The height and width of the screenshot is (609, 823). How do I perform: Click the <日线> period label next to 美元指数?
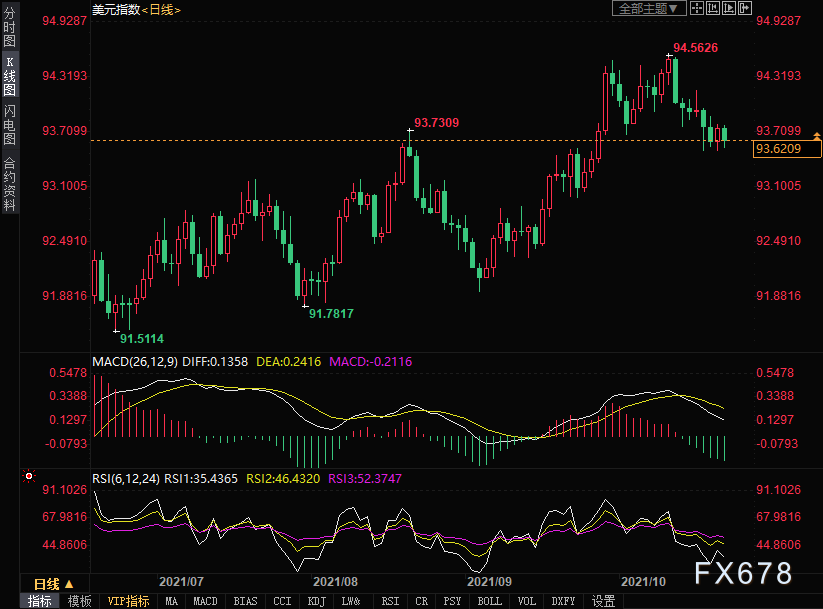pos(158,9)
